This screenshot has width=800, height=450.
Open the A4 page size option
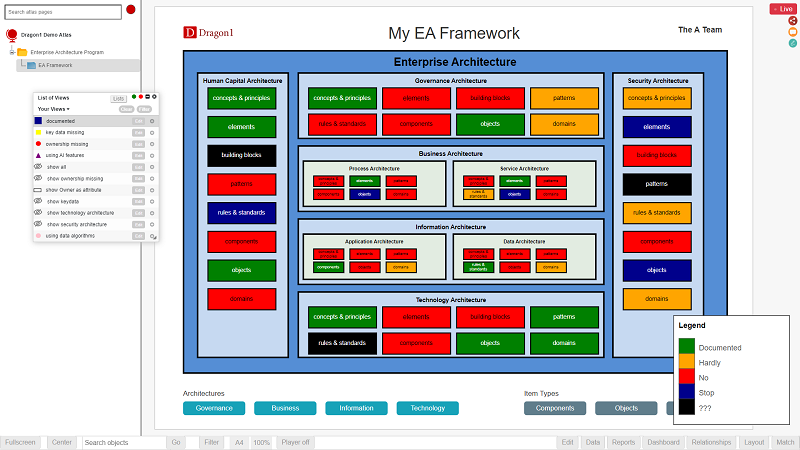(x=239, y=442)
